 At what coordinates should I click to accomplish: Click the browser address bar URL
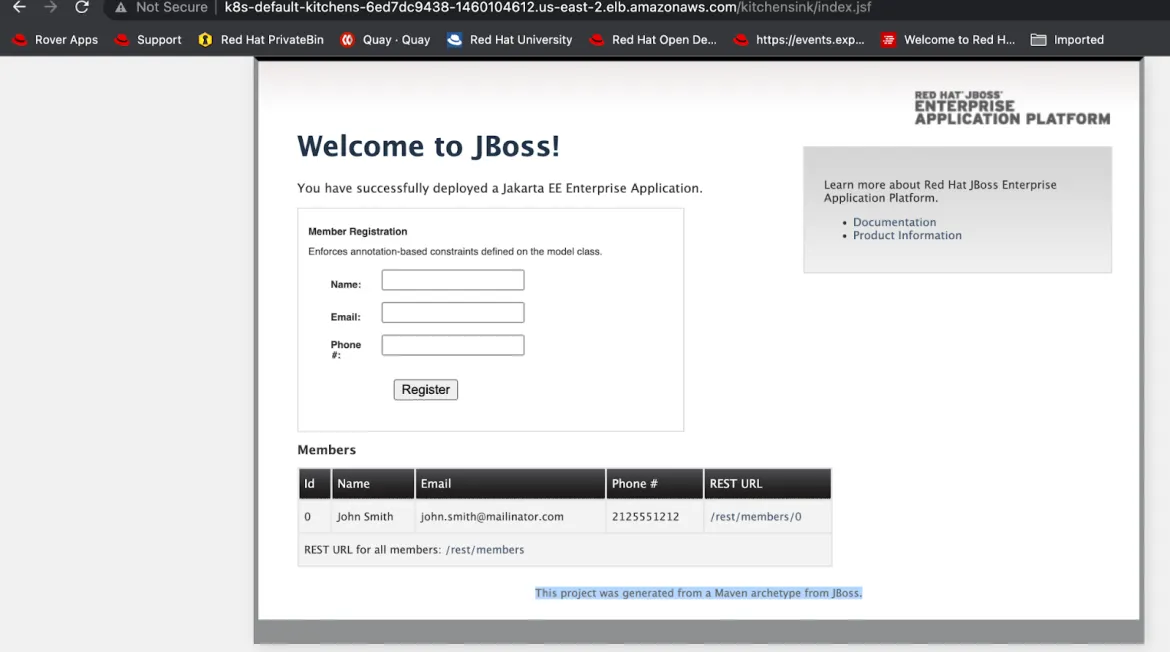tap(547, 7)
